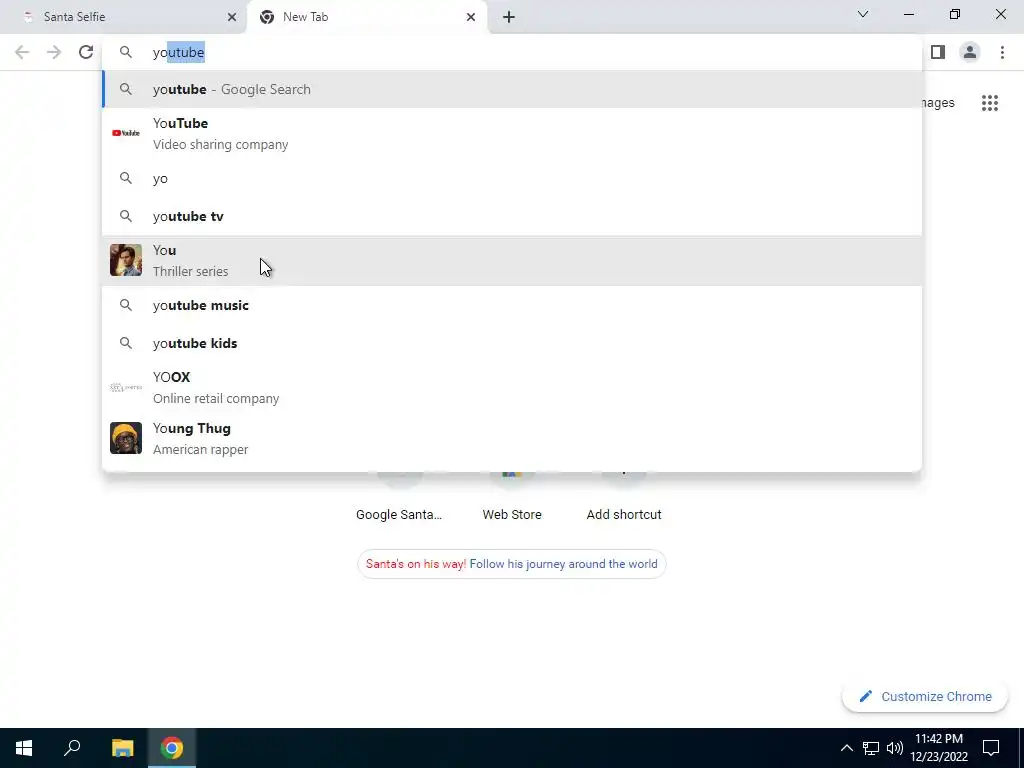Click the YouTube logo icon in suggestions
The width and height of the screenshot is (1024, 768).
coord(125,133)
